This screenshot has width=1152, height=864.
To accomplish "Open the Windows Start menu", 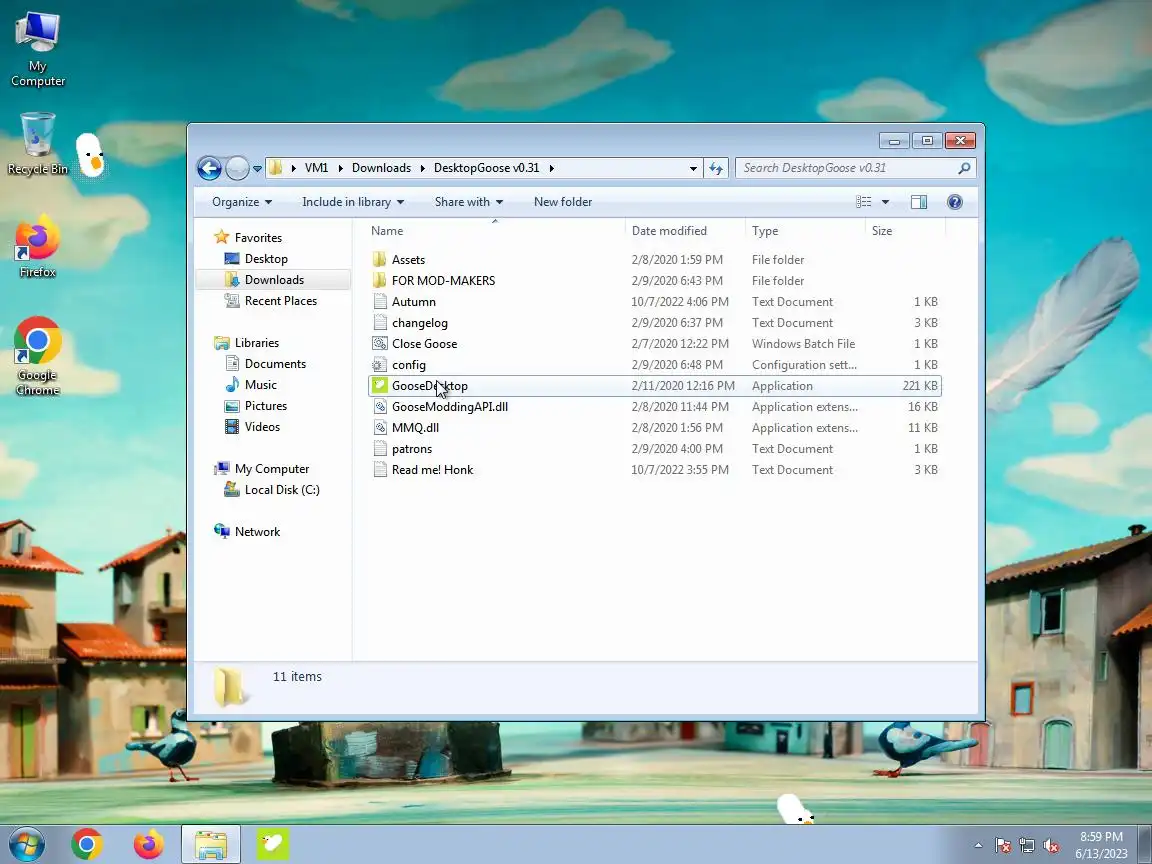I will tap(27, 845).
